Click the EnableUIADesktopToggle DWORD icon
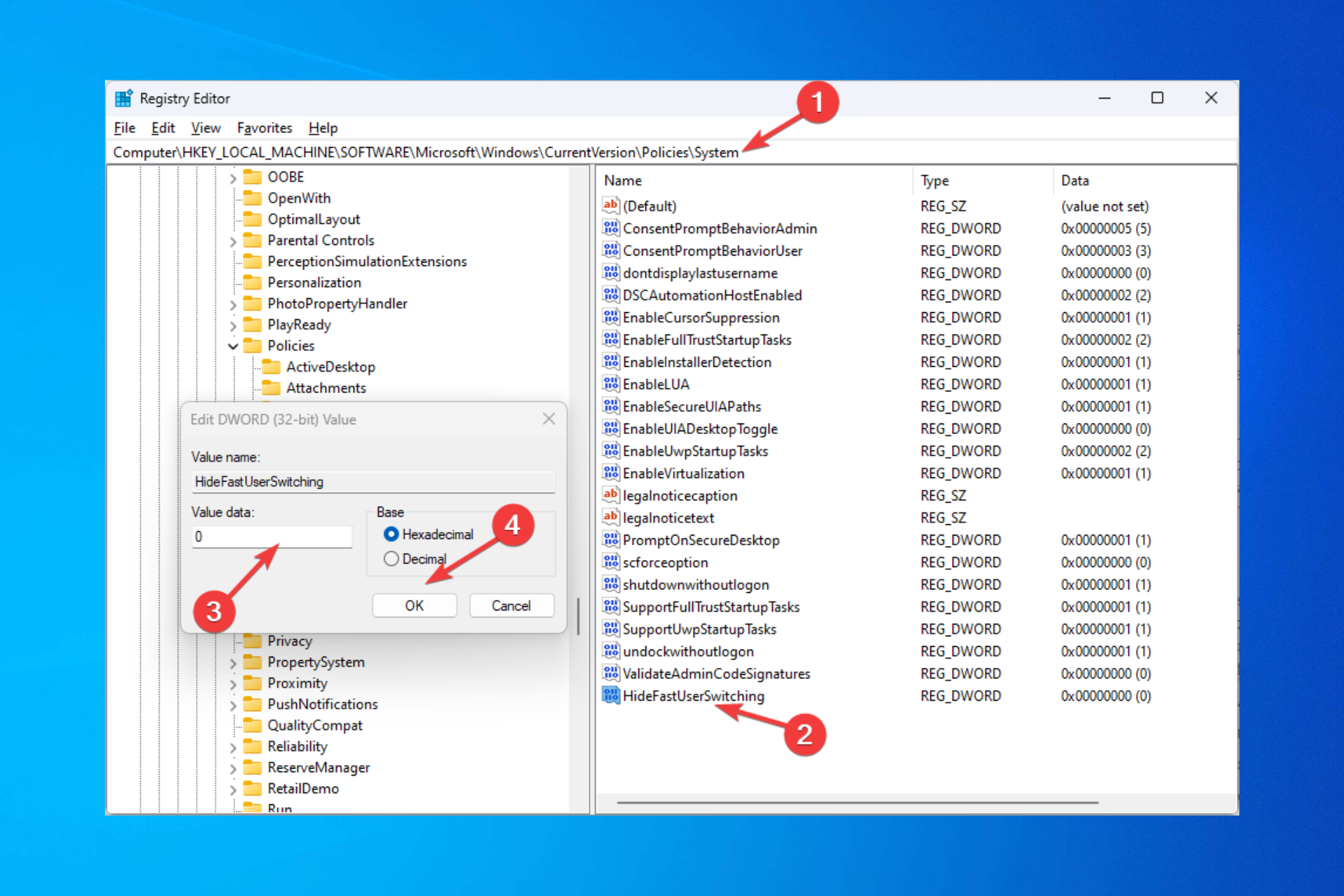The height and width of the screenshot is (896, 1344). [610, 428]
